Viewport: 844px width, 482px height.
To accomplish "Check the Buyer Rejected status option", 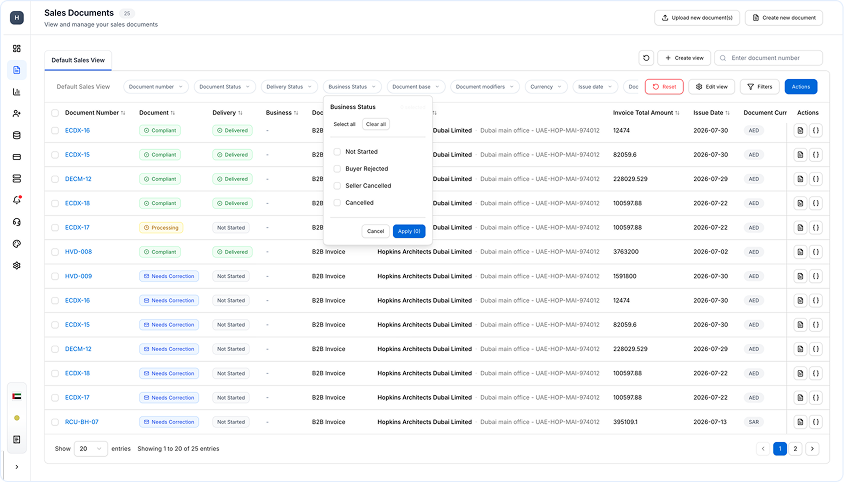I will click(x=337, y=169).
